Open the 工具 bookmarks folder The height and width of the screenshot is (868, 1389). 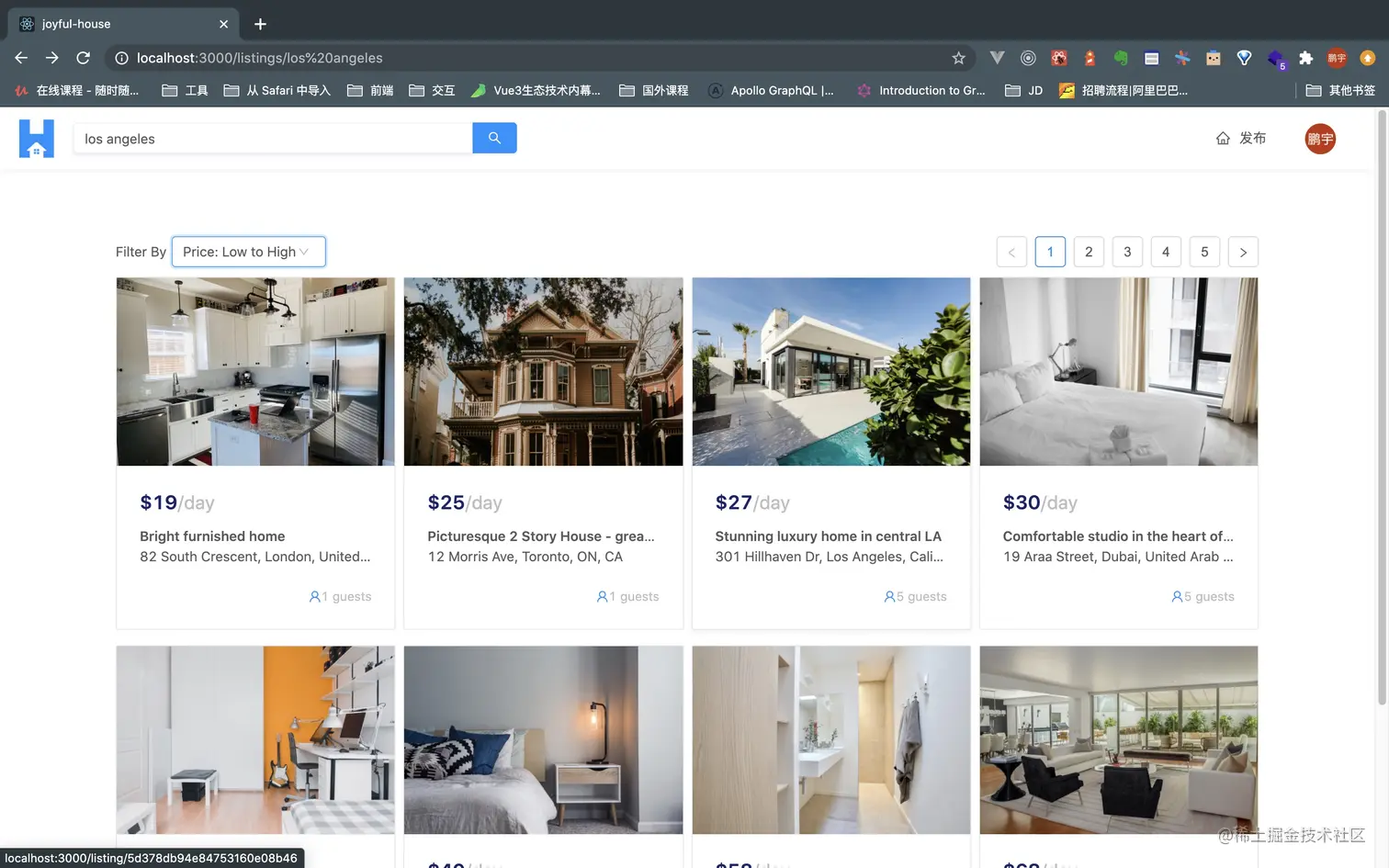point(185,90)
